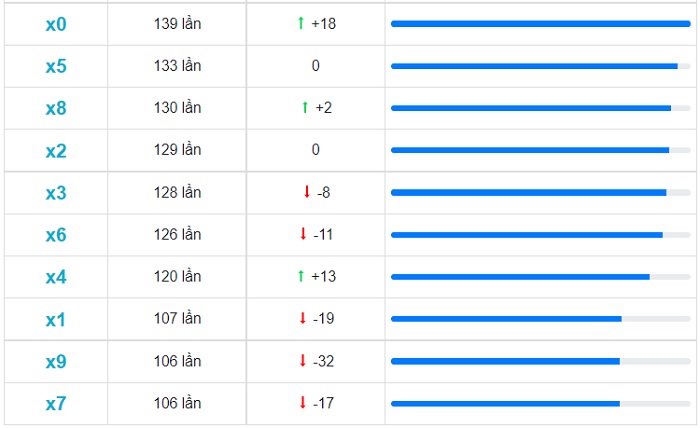Click the green up arrow beside +13

pos(301,276)
